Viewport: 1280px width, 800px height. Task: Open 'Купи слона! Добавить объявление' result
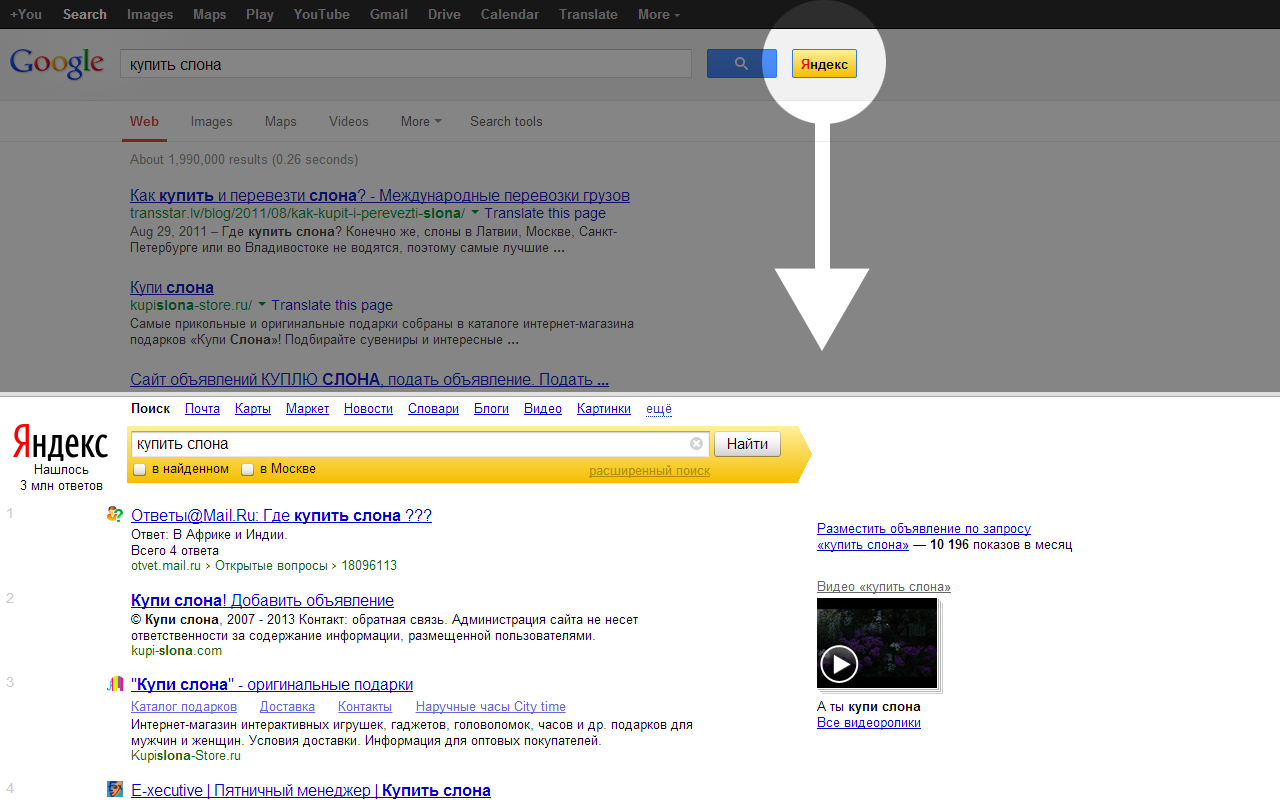coord(262,601)
